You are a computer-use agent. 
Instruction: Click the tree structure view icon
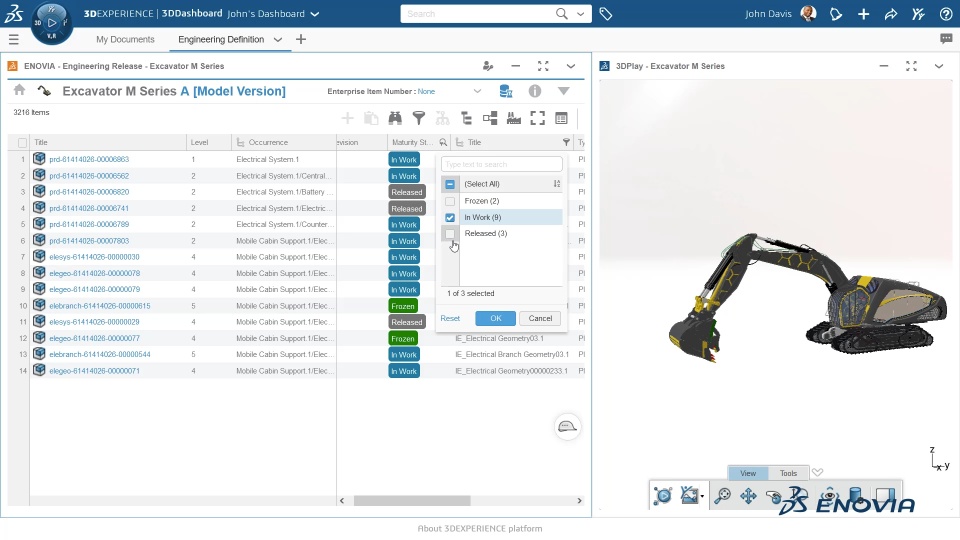tap(466, 118)
